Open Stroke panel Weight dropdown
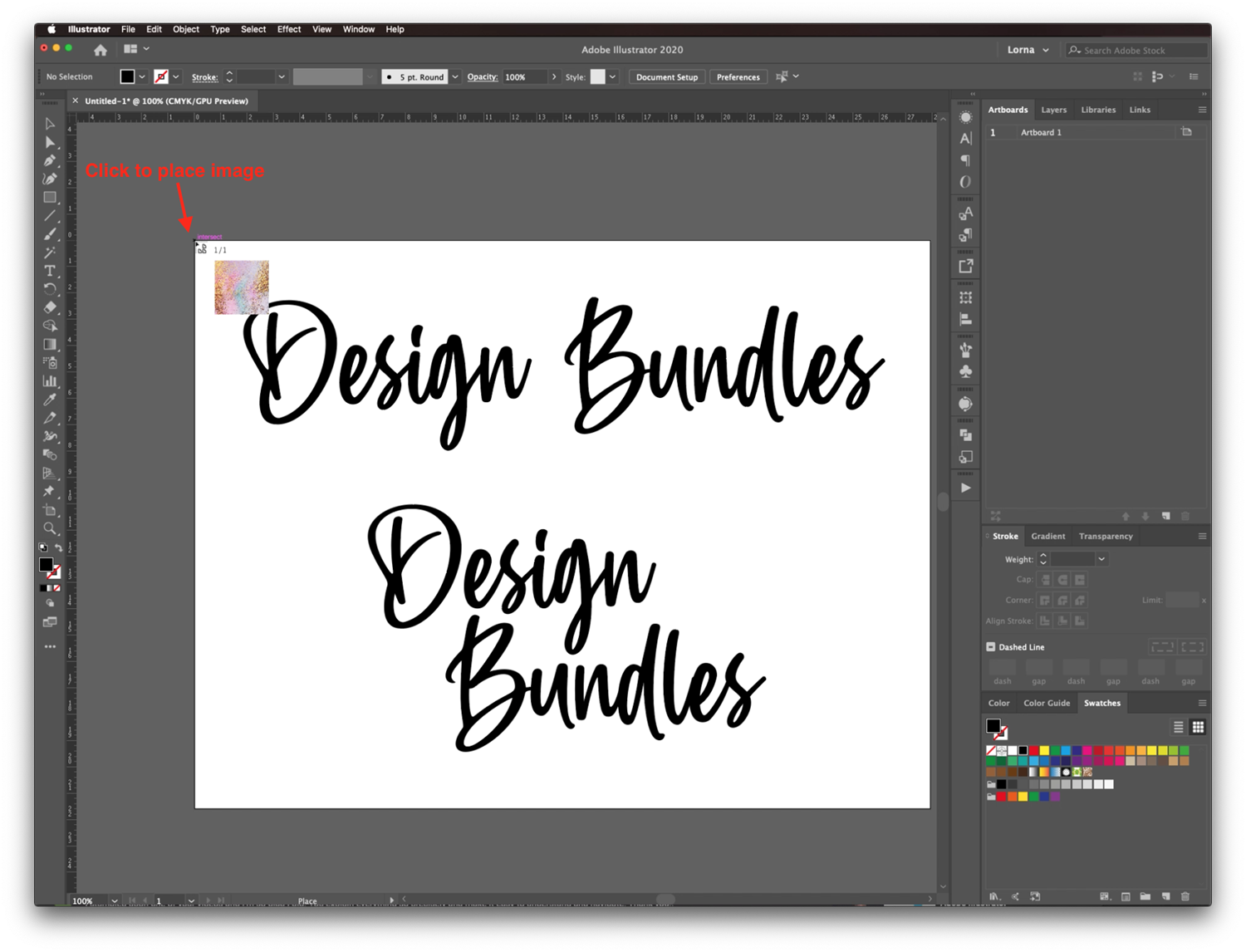 click(x=1101, y=559)
